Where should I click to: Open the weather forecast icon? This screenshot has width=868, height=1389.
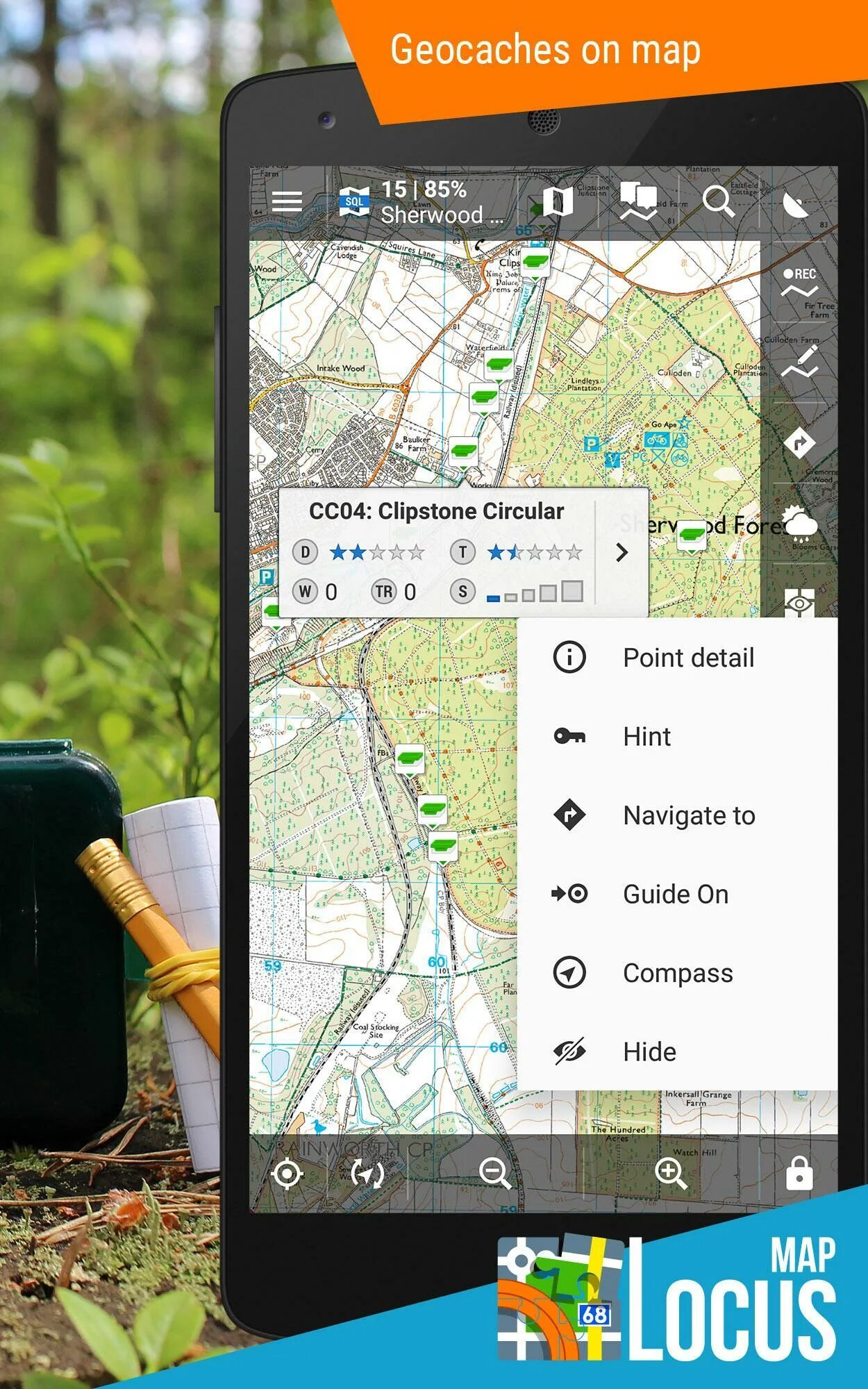[x=801, y=524]
